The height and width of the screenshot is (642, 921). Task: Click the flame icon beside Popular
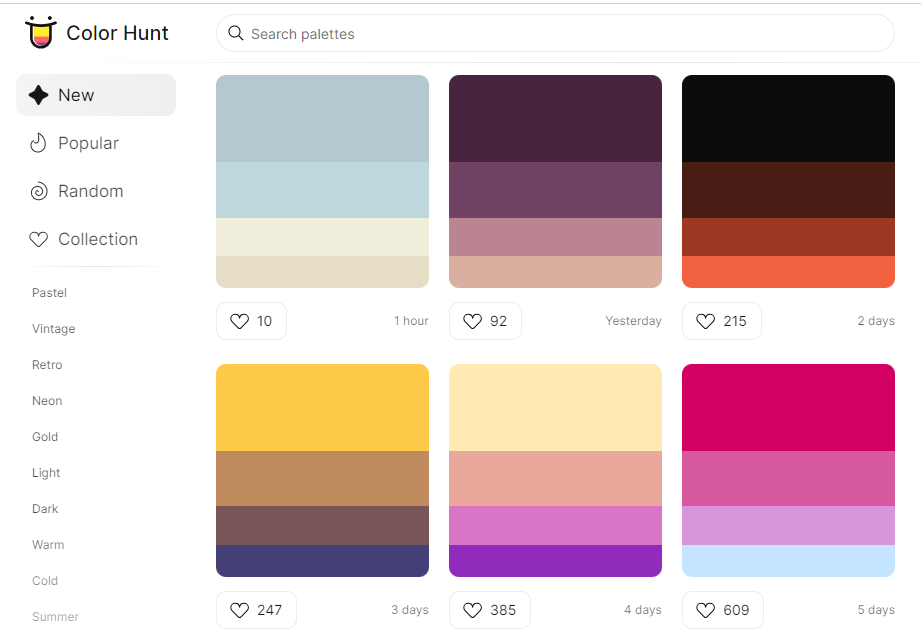(38, 143)
